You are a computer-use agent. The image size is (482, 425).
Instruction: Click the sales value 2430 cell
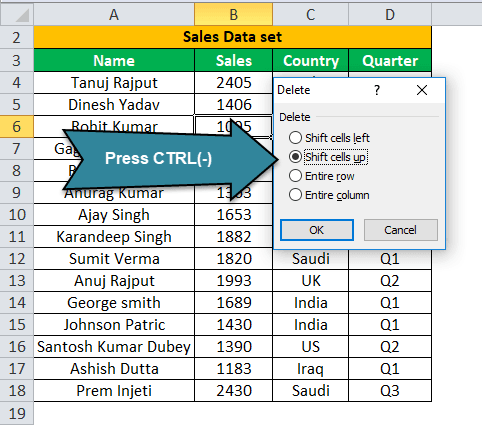point(234,391)
